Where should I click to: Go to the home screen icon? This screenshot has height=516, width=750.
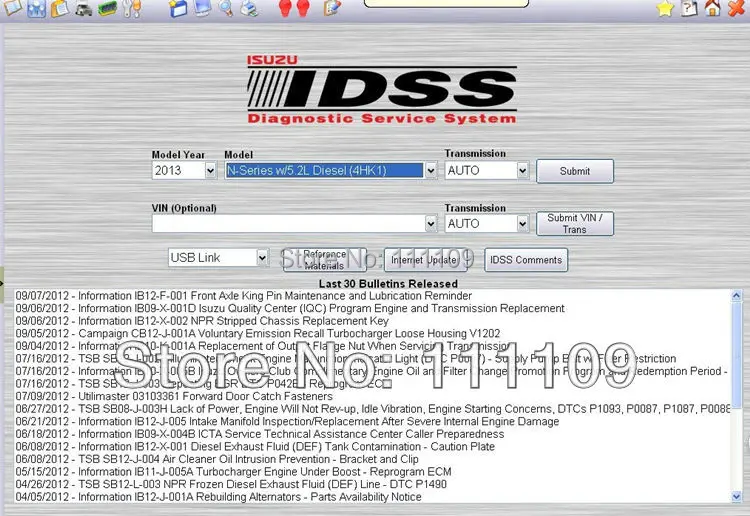[x=712, y=8]
